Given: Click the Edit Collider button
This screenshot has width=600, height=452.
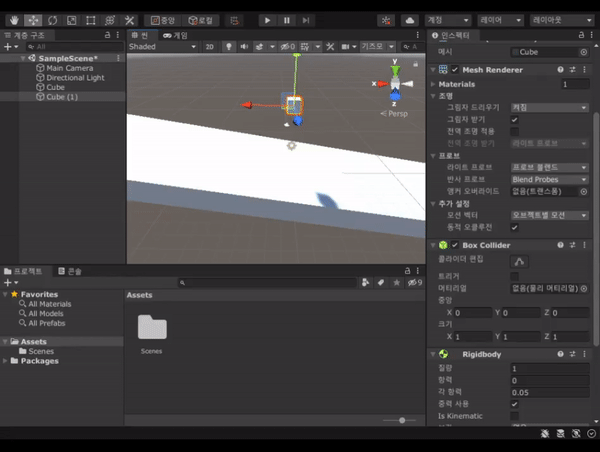Looking at the screenshot, I should [519, 261].
